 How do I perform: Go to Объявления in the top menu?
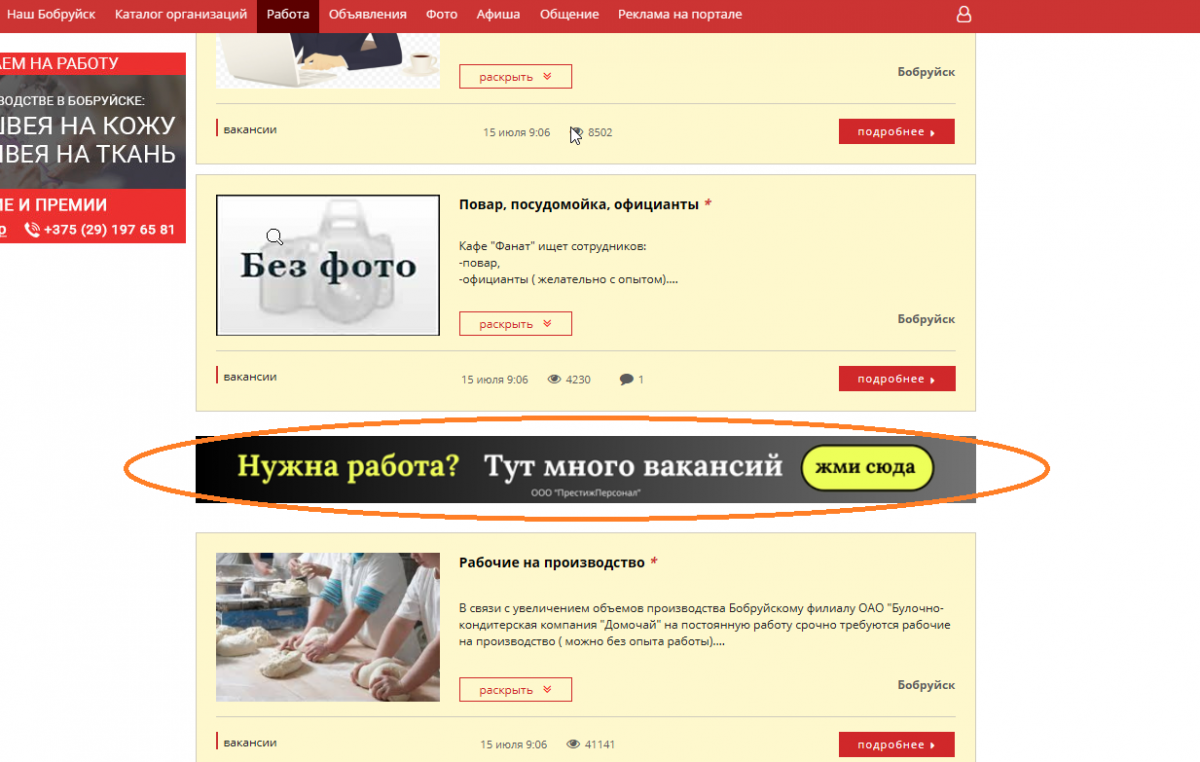tap(368, 15)
